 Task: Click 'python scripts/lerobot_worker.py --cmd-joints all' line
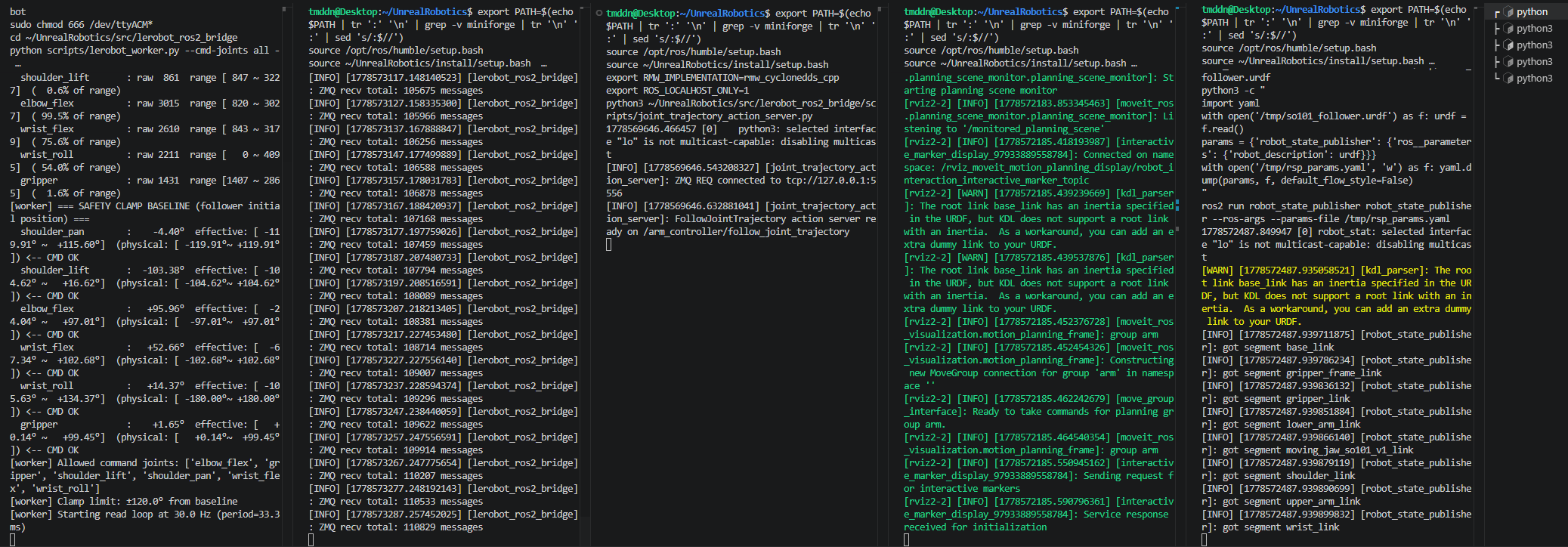pyautogui.click(x=145, y=50)
